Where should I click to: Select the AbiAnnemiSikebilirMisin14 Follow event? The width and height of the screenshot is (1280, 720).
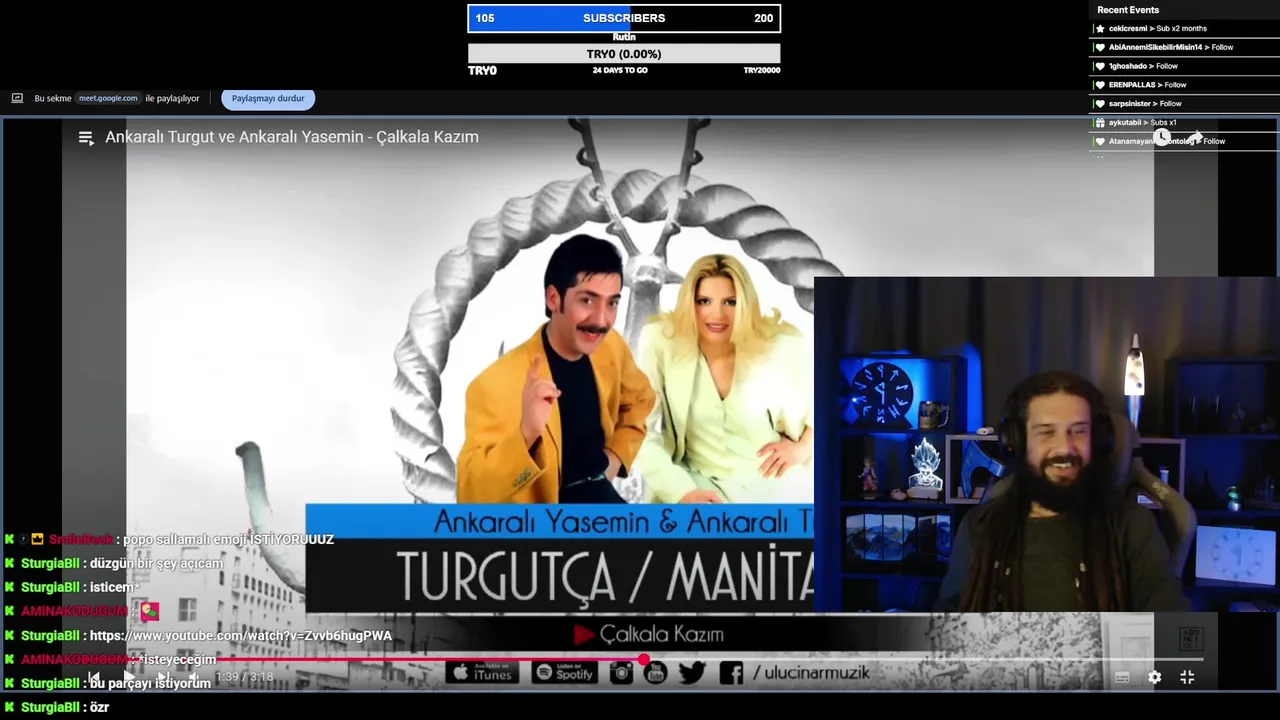pos(1184,47)
